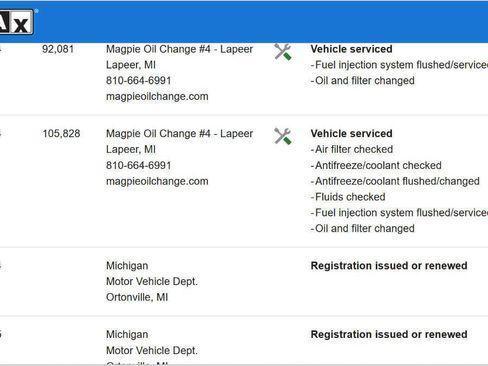The height and width of the screenshot is (366, 488).
Task: Click 'Ortonville, MI' in first Michigan record
Action: click(x=137, y=297)
